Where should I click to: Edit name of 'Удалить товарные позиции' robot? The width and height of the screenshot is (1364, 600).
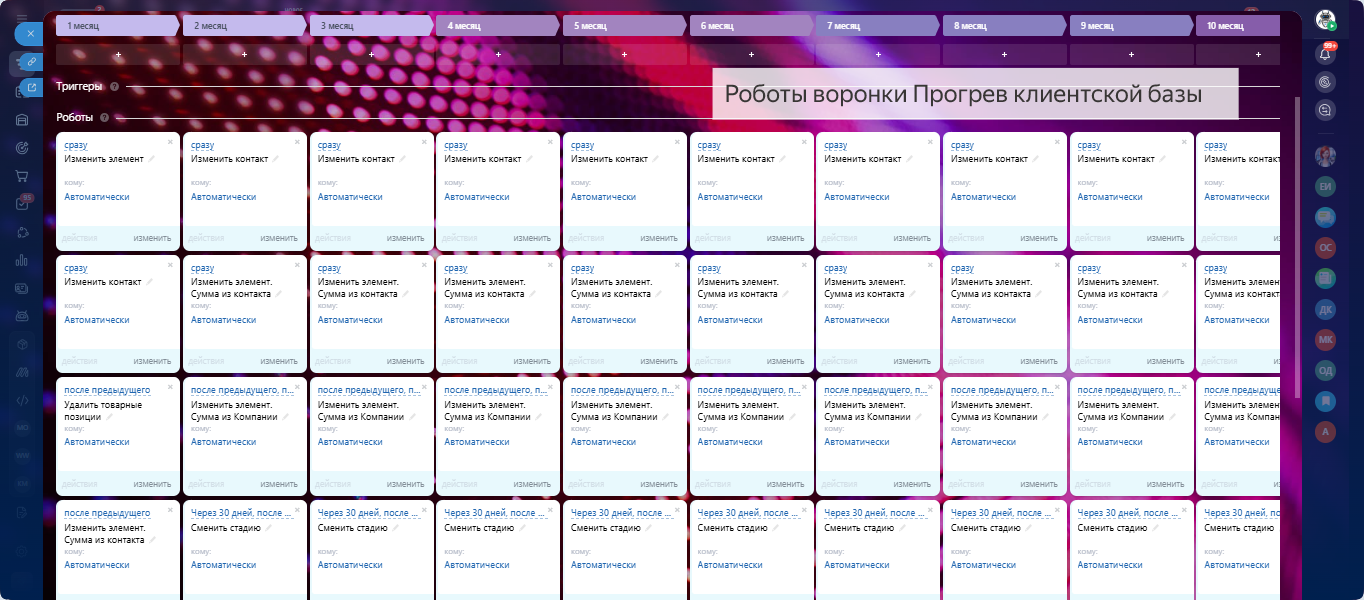click(x=109, y=417)
